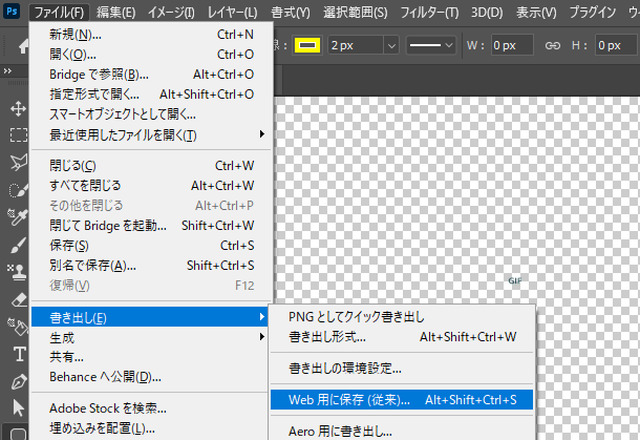640x440 pixels.
Task: Open the イメージ(I) menu
Action: point(171,13)
